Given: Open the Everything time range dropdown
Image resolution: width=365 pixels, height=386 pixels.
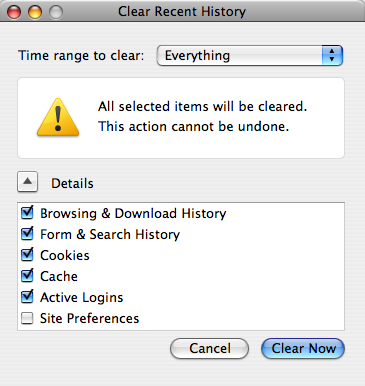Looking at the screenshot, I should coord(250,55).
